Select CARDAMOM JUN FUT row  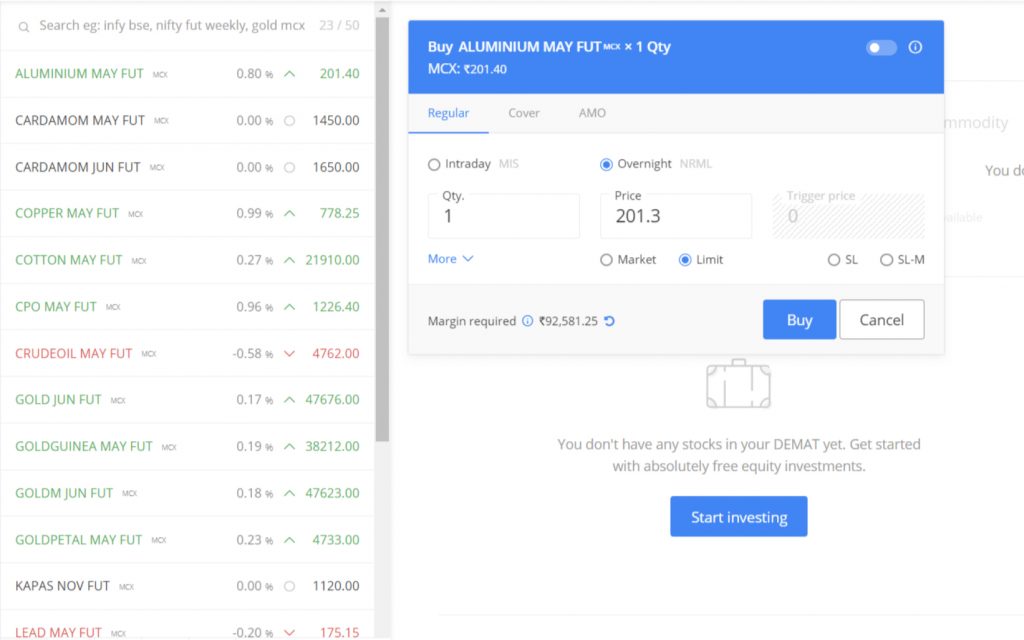(x=187, y=167)
